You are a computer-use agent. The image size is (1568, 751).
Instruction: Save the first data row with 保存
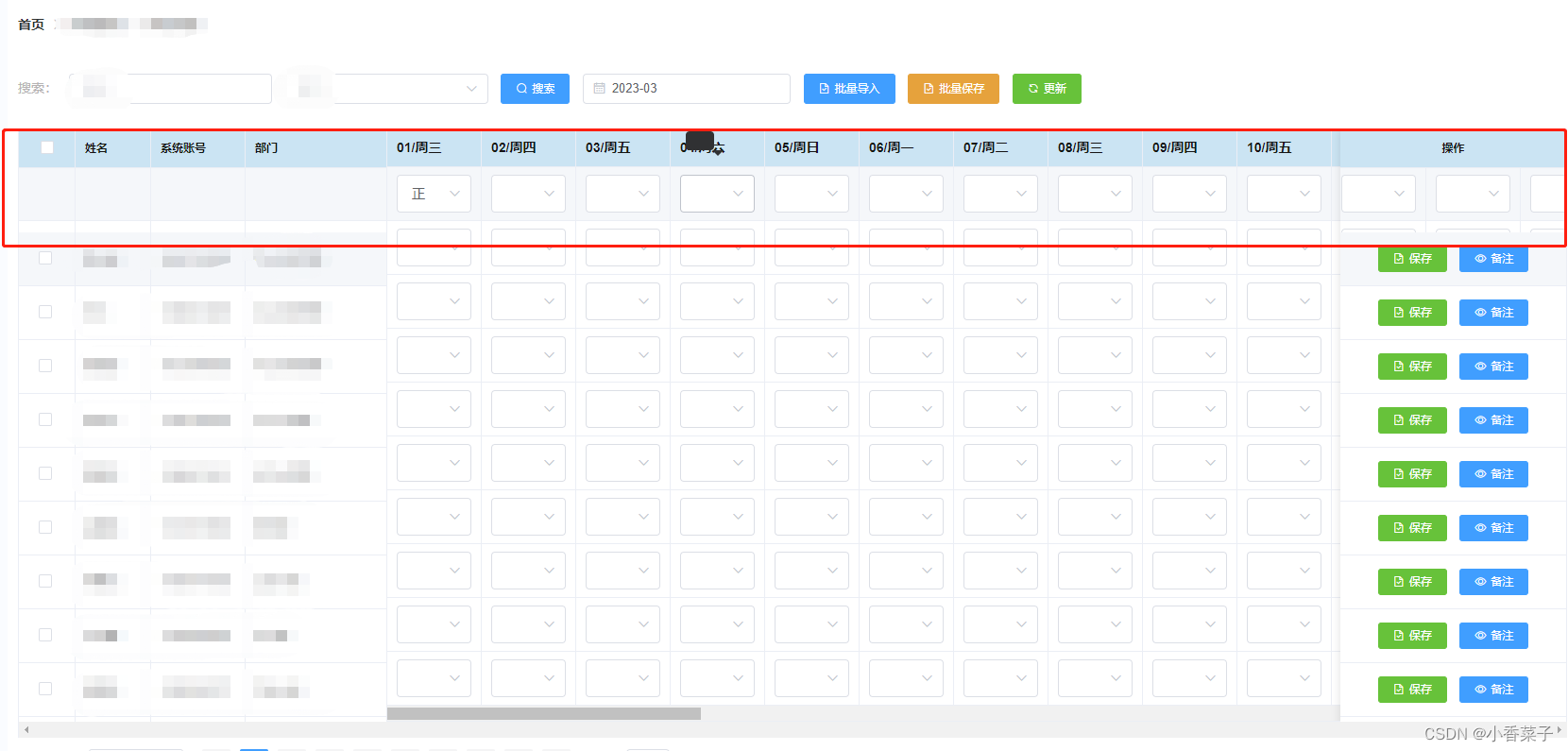pos(1412,259)
